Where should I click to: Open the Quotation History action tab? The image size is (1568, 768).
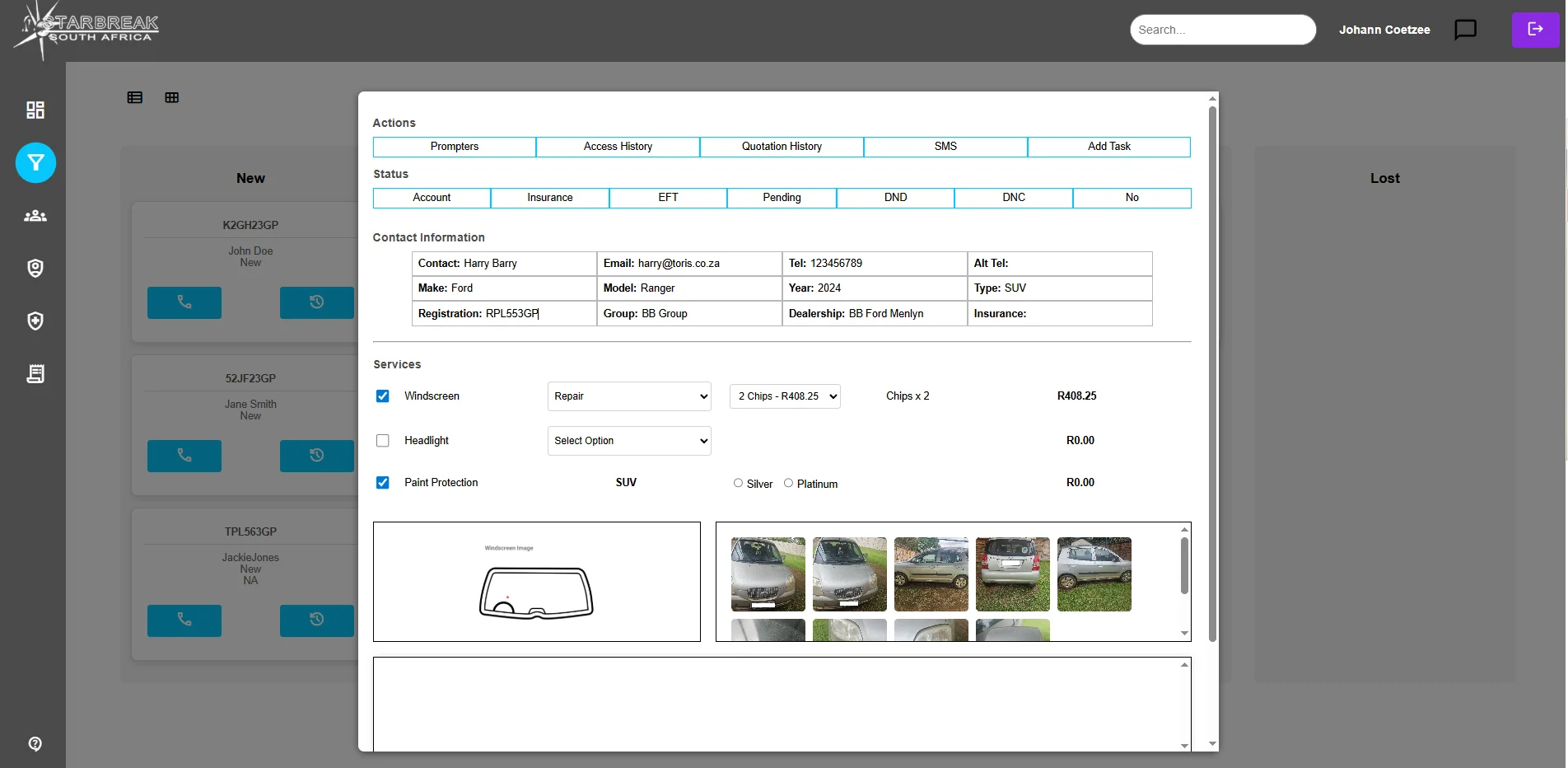point(782,147)
